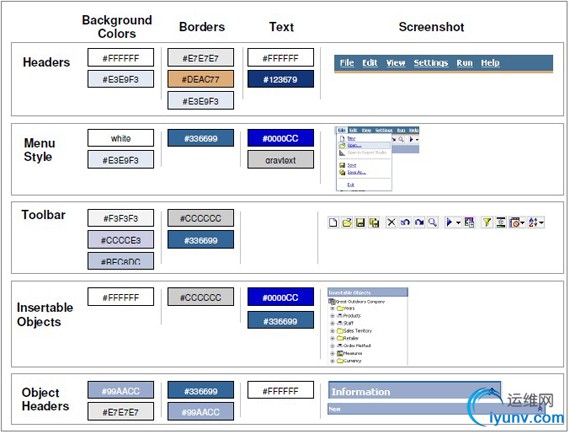
Task: Click the Save floppy-disk toolbar icon
Action: click(x=360, y=222)
